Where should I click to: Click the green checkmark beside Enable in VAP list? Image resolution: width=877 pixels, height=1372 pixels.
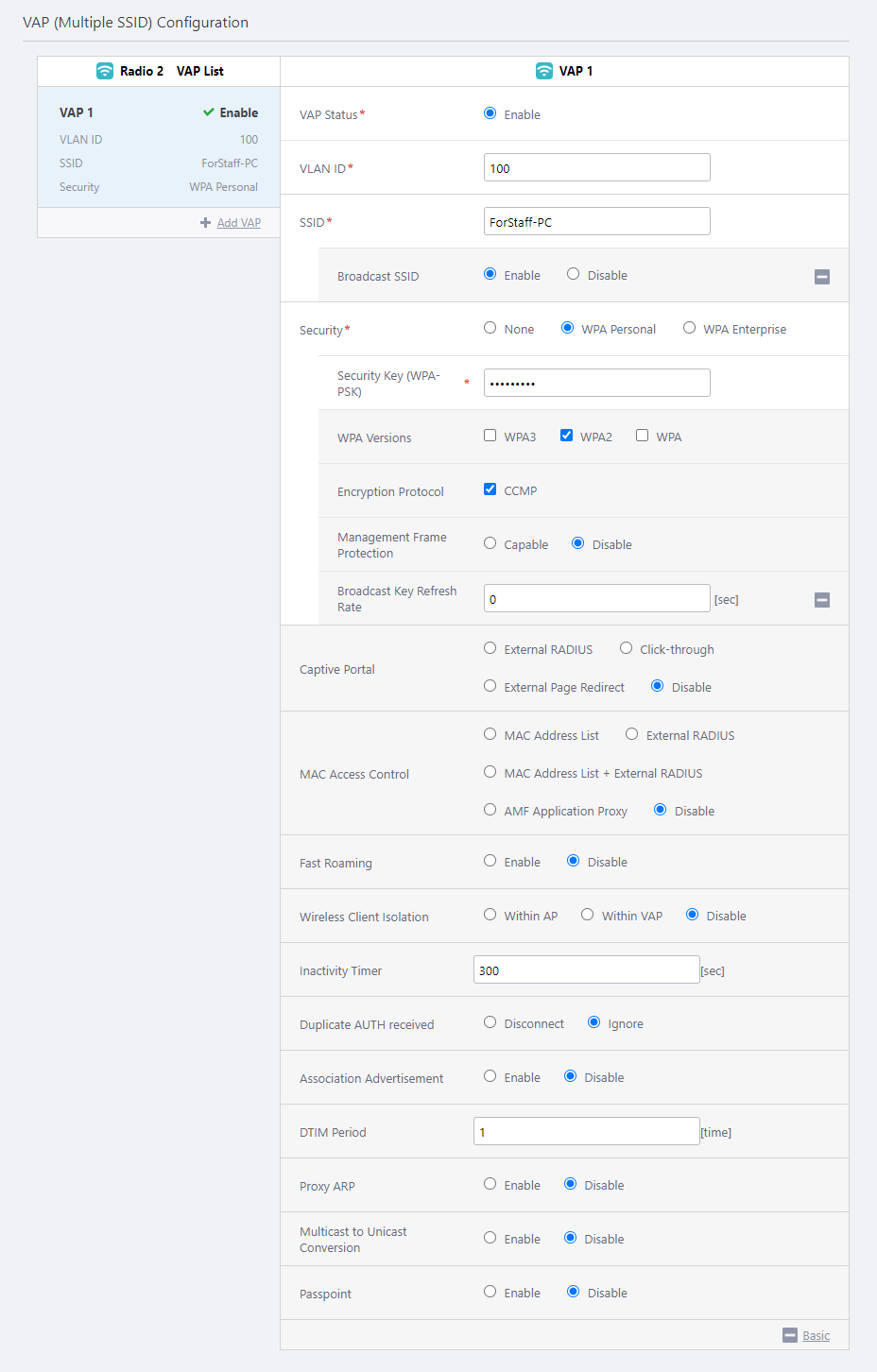click(x=209, y=112)
